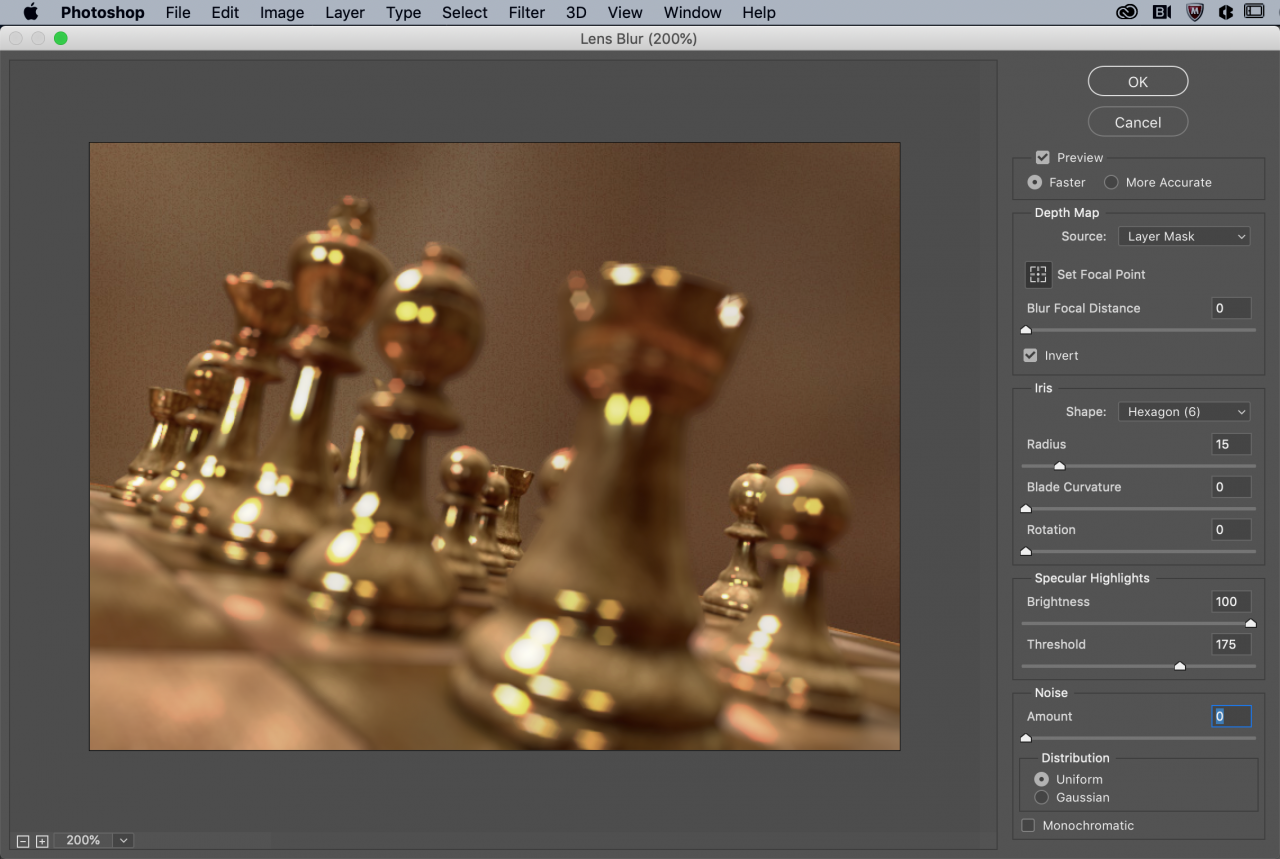Open the Filter menu

tap(526, 12)
